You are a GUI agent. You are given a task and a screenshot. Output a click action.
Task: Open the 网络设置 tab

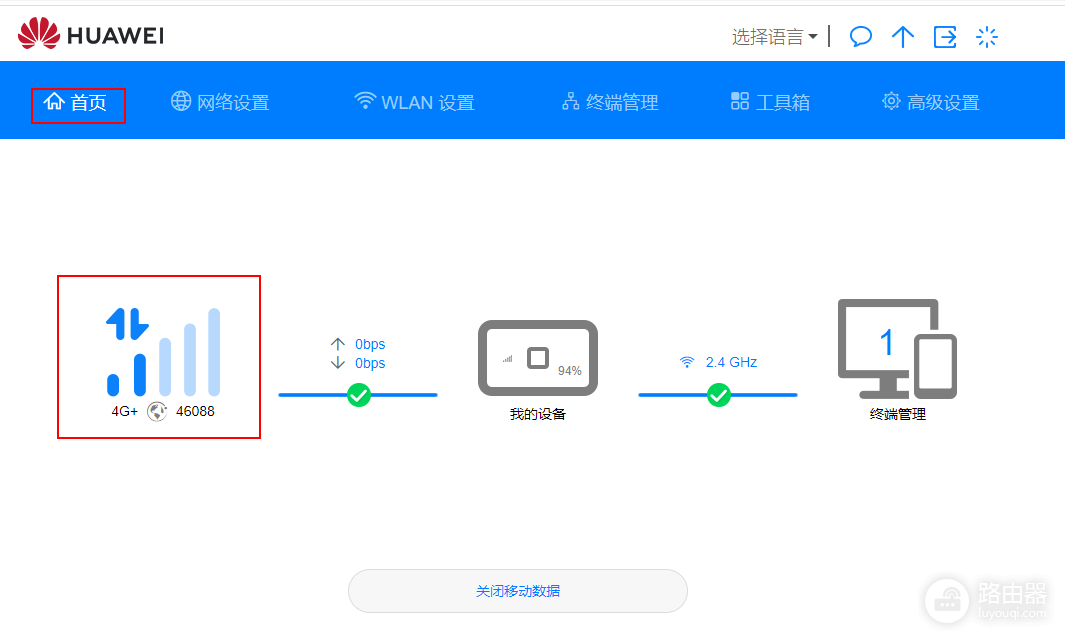[x=219, y=102]
